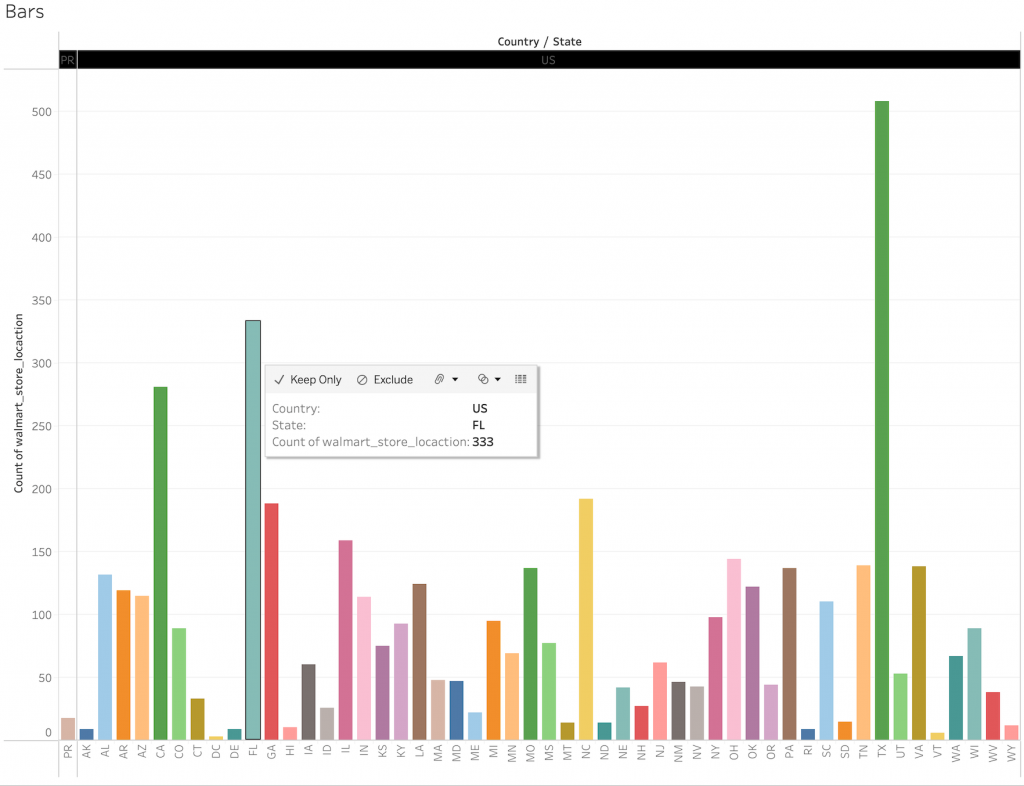Select the pink IL bar
Image resolution: width=1024 pixels, height=786 pixels.
(x=345, y=640)
